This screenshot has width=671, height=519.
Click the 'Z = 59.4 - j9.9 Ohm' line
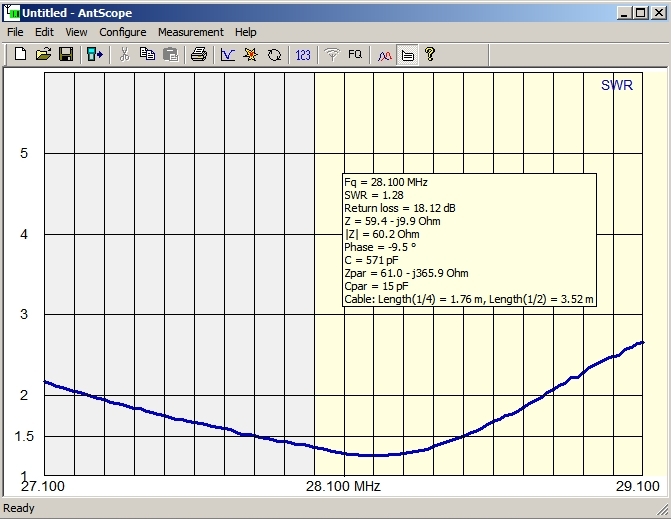(x=392, y=221)
